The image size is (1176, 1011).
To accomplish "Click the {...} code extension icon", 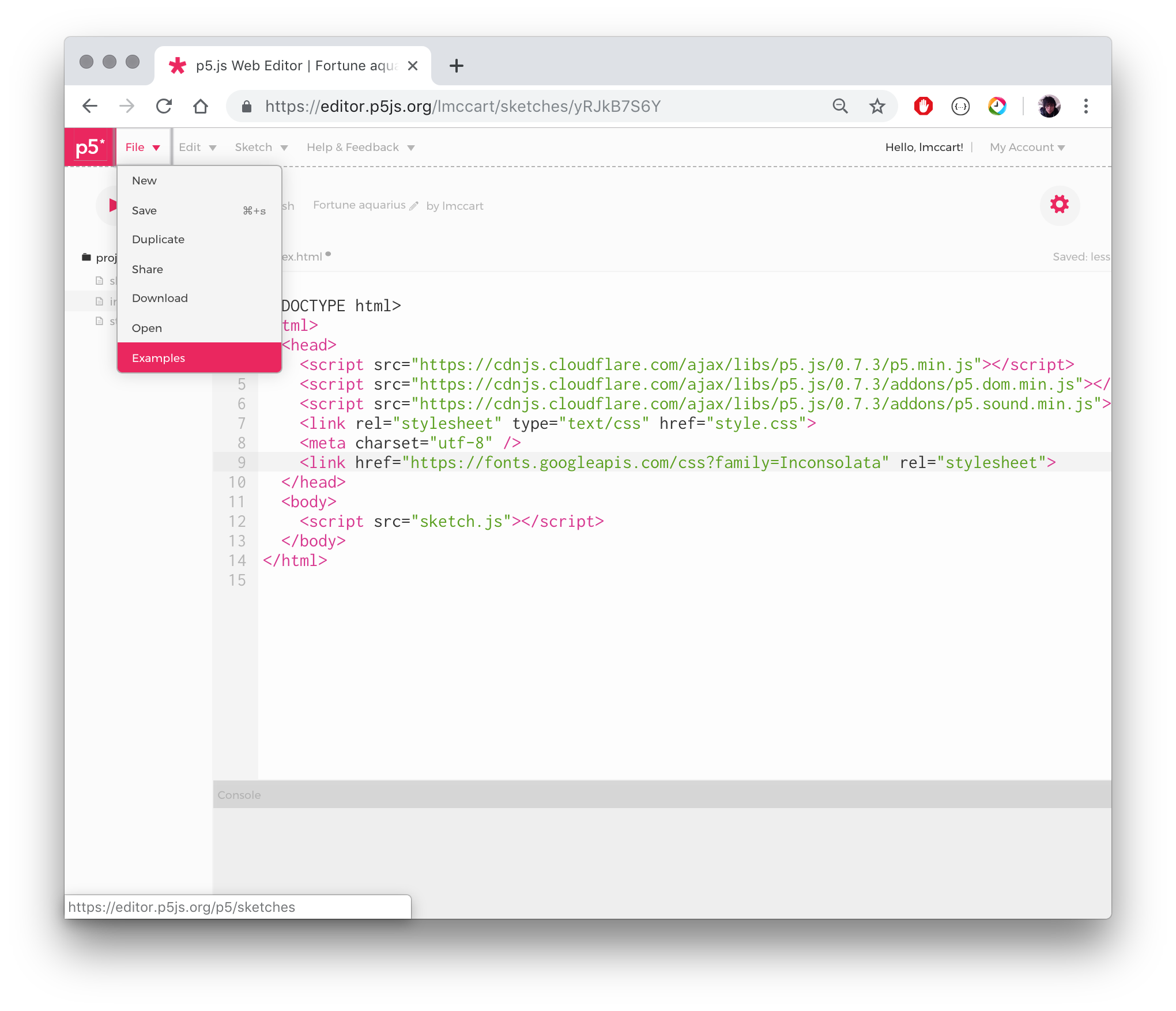I will click(960, 106).
